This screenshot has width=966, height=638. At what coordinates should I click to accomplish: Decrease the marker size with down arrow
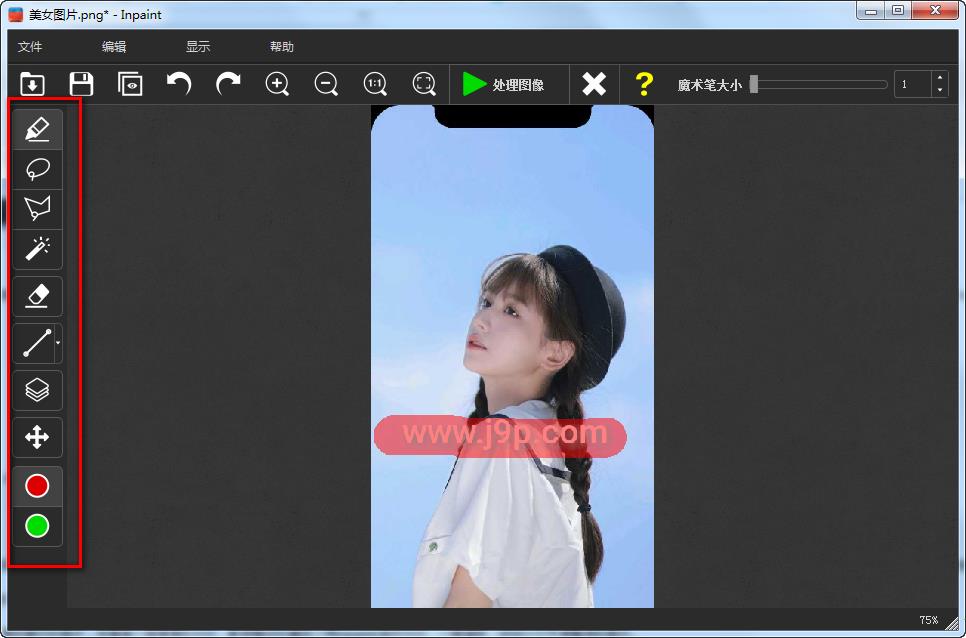pyautogui.click(x=939, y=90)
